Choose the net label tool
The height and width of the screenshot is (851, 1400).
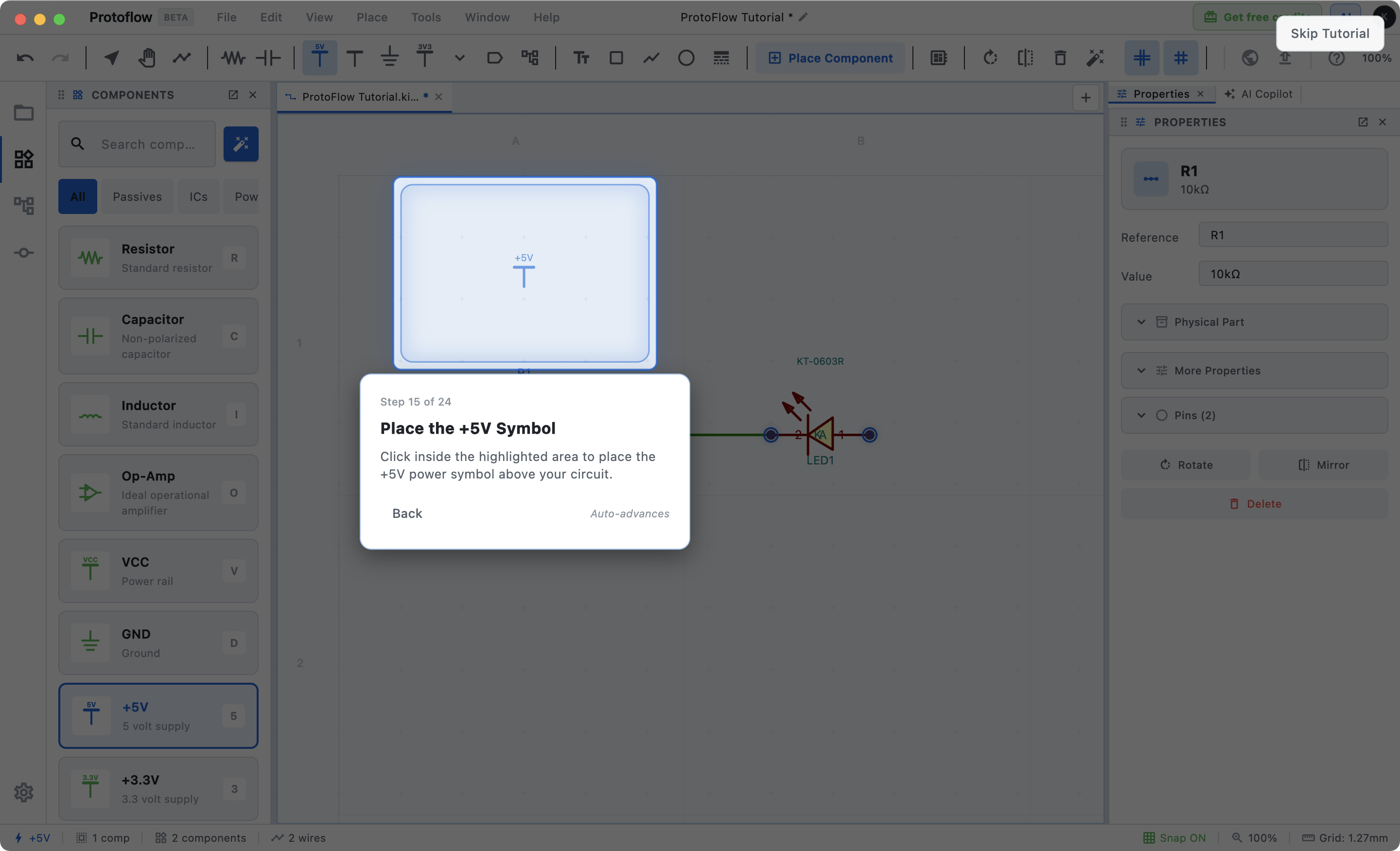pyautogui.click(x=494, y=57)
